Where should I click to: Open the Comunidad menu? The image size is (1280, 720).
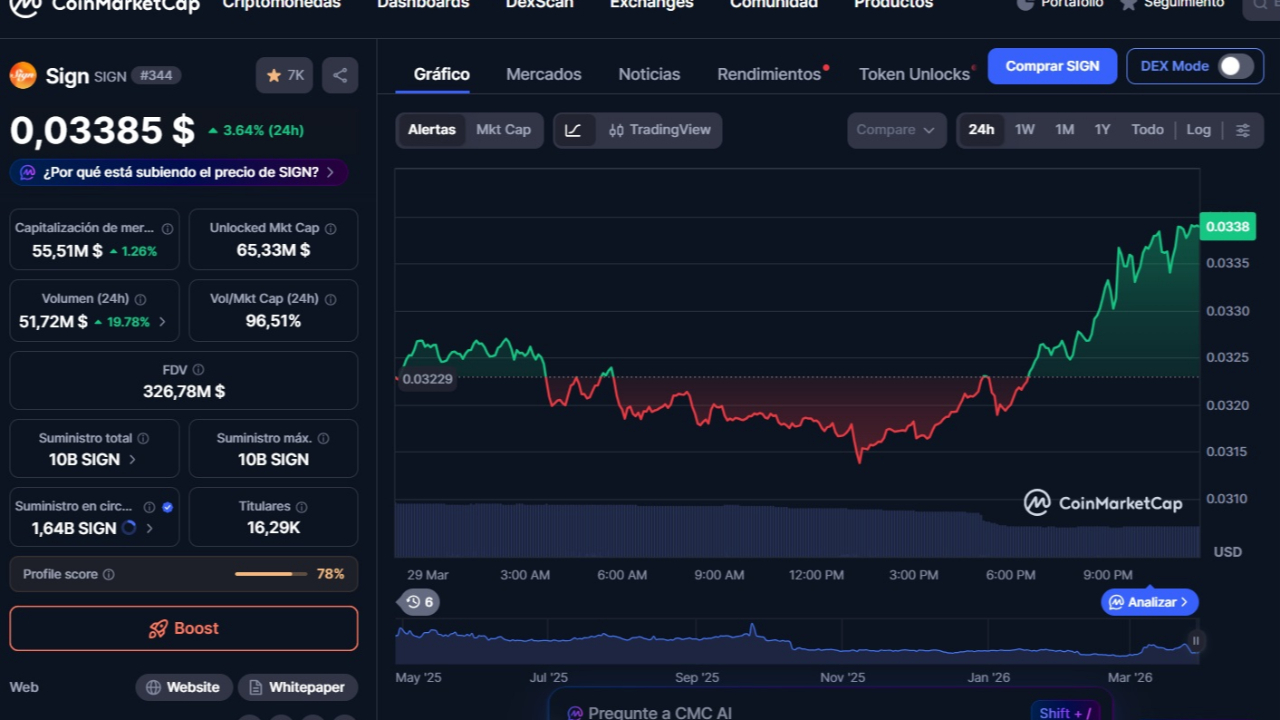click(774, 4)
